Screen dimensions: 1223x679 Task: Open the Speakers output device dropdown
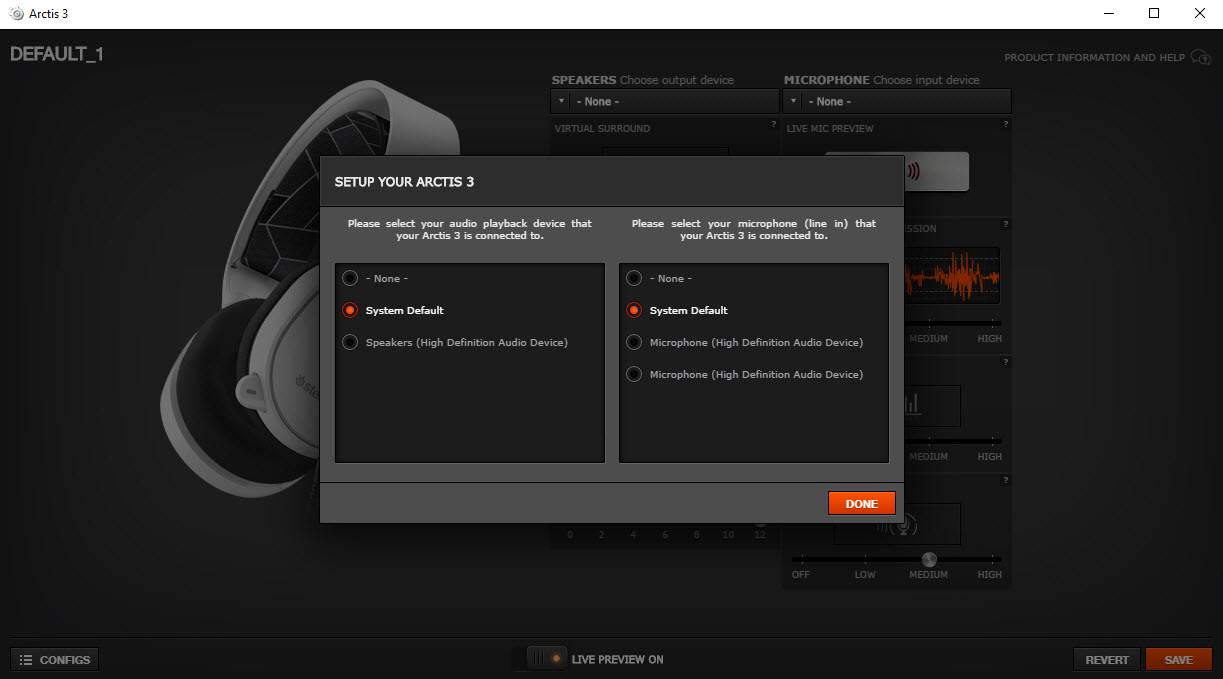click(x=665, y=101)
